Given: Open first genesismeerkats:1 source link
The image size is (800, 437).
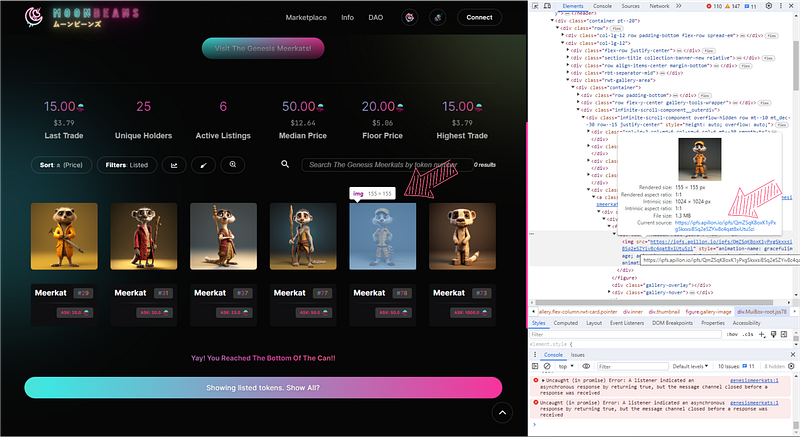Looking at the screenshot, I should point(754,380).
